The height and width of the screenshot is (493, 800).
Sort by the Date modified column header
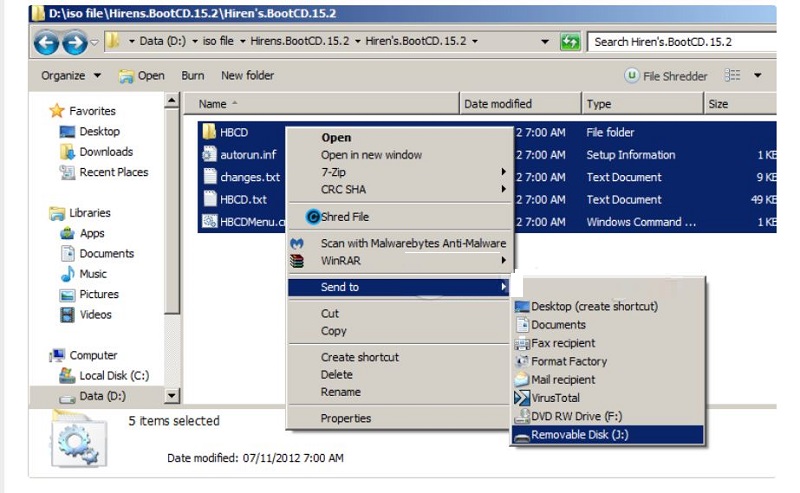click(x=520, y=104)
